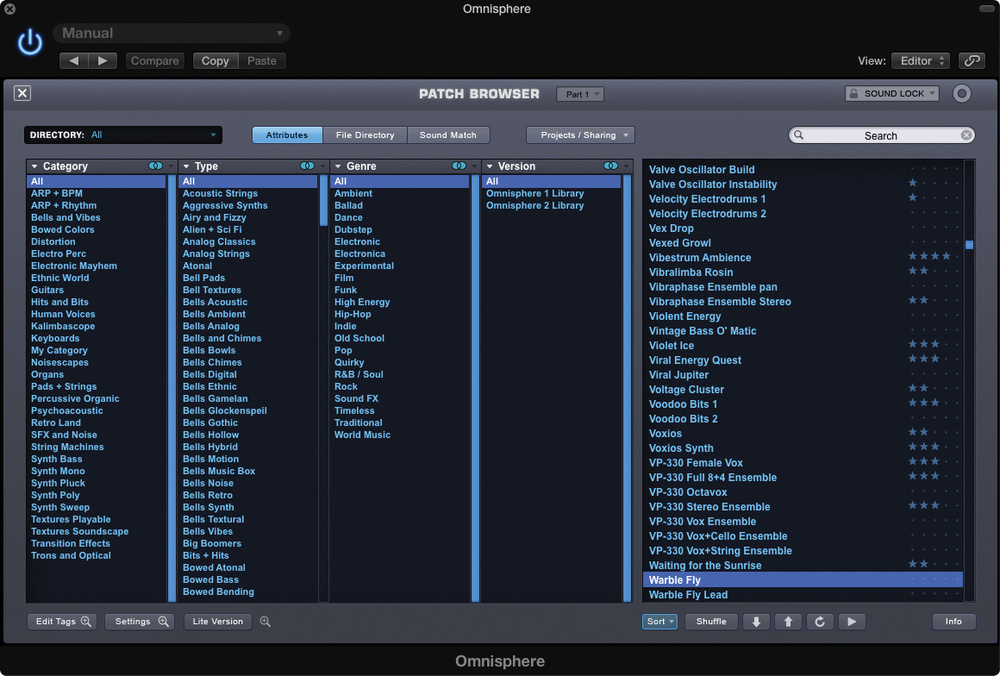Set rating stars for Vibestrum Ambience

pyautogui.click(x=934, y=256)
